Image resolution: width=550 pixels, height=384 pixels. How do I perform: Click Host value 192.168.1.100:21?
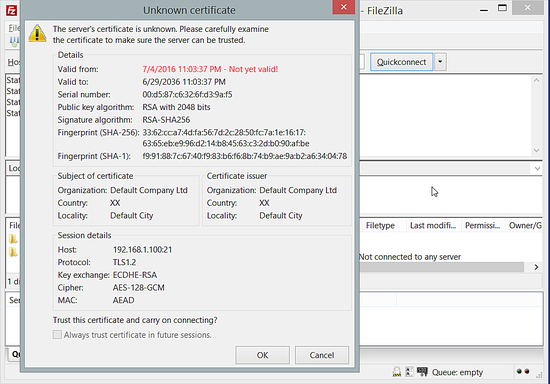[142, 249]
